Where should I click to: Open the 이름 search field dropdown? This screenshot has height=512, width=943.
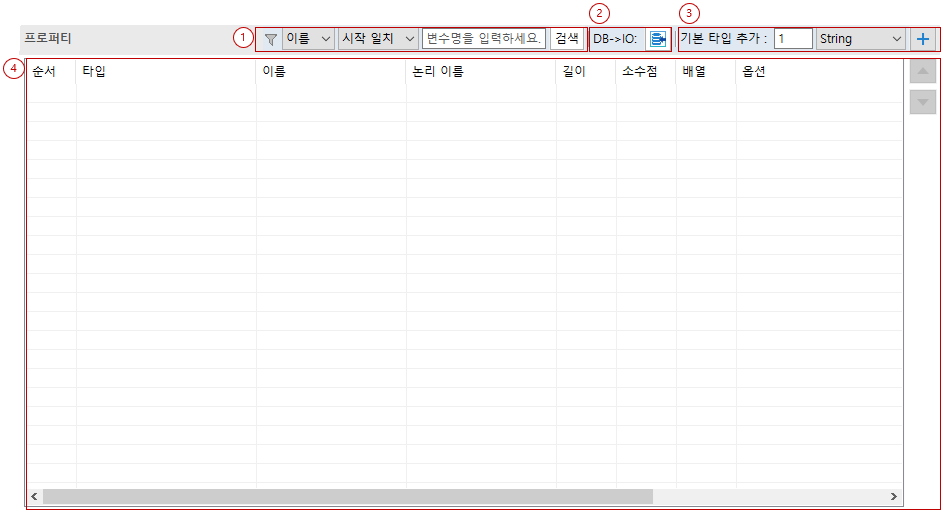[x=309, y=39]
